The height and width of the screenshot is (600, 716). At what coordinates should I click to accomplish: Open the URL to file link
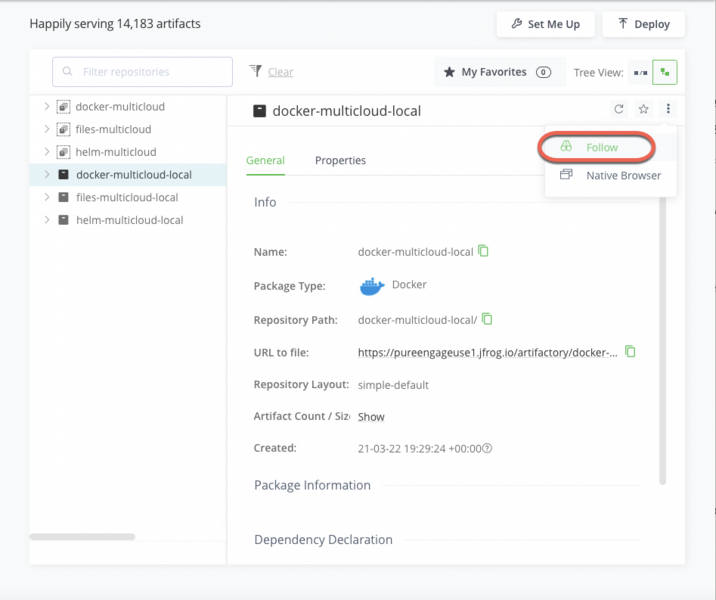click(487, 353)
